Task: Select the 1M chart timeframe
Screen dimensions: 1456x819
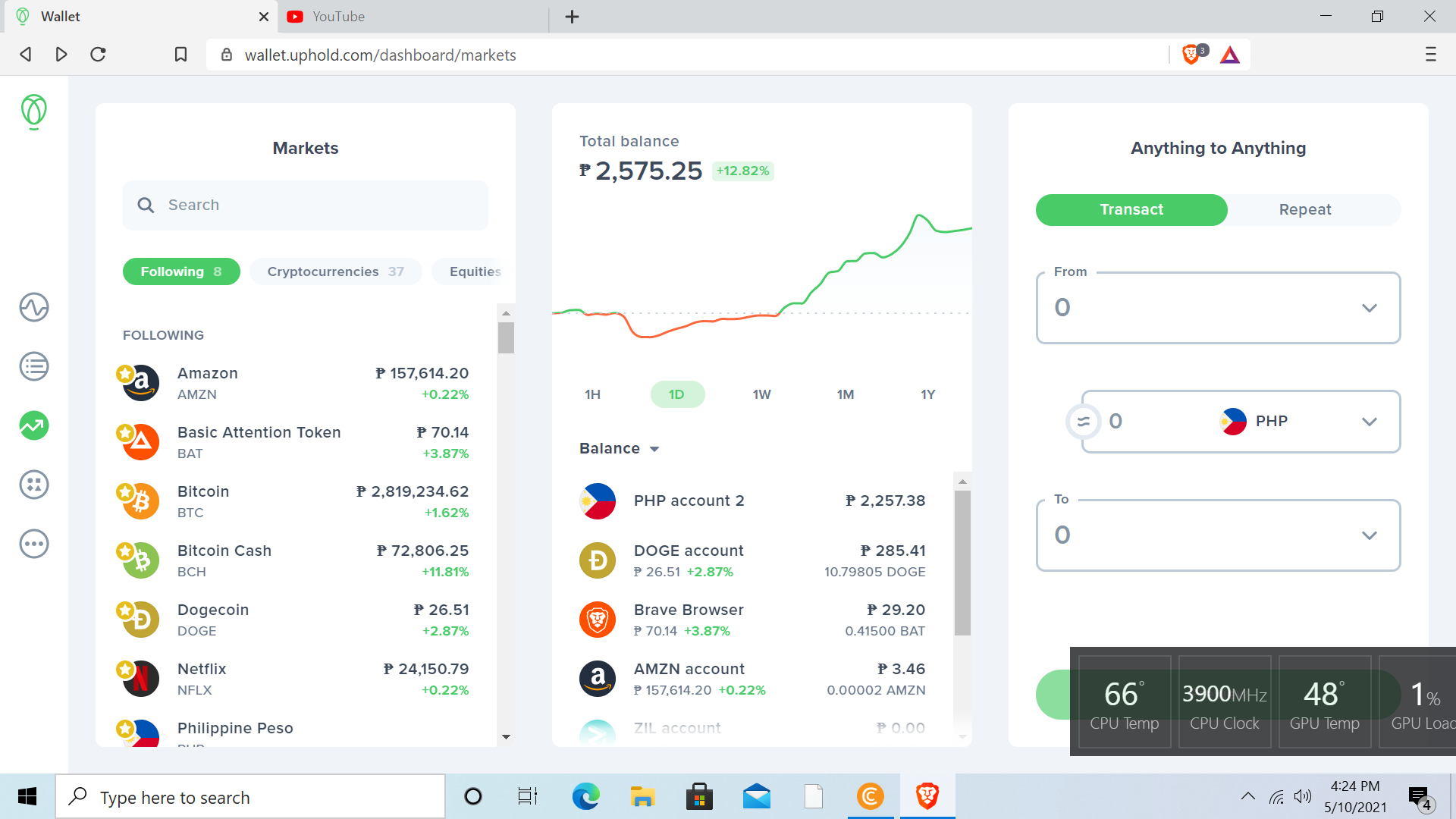Action: 846,394
